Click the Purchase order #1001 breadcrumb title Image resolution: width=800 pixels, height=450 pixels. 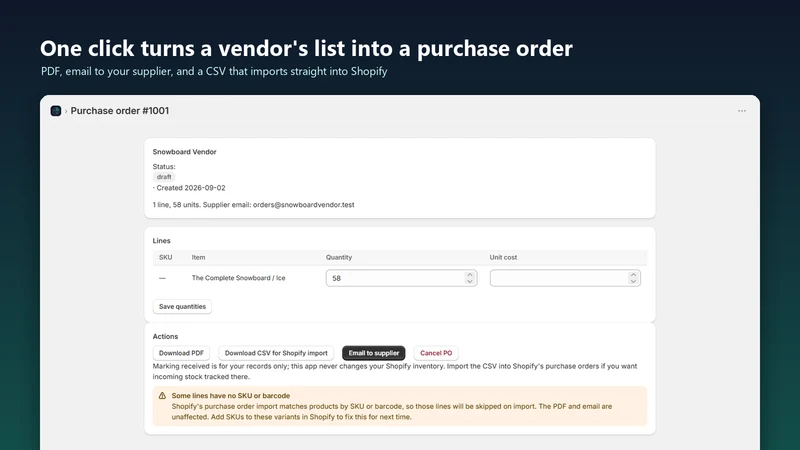tap(119, 111)
